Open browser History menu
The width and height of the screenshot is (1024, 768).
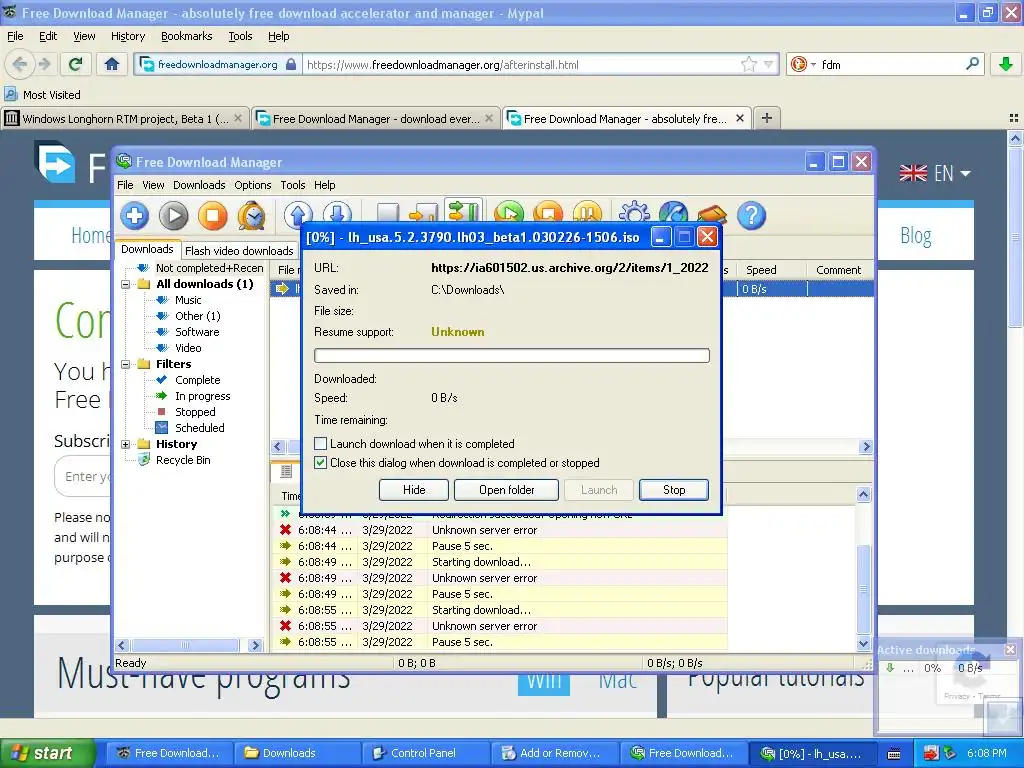[128, 36]
